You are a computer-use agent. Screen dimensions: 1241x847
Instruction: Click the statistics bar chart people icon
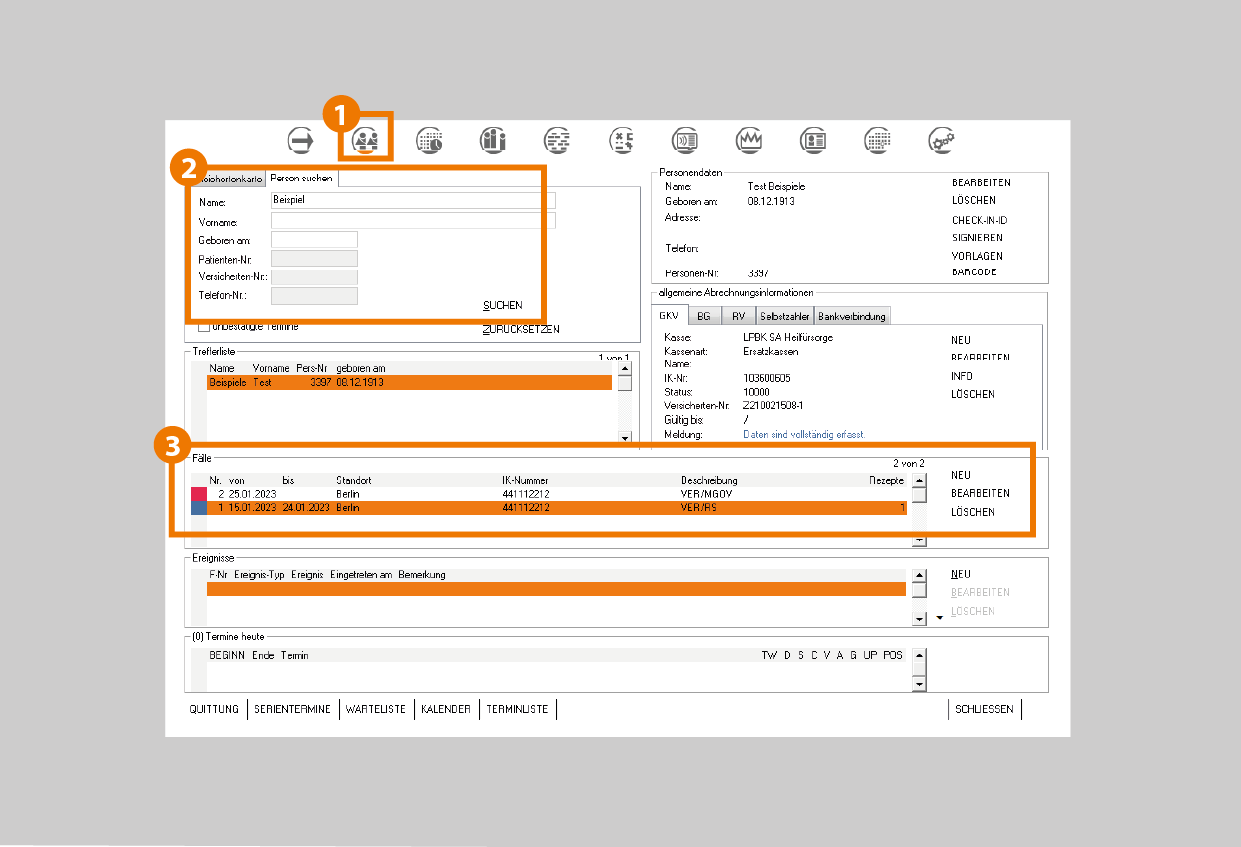pos(494,140)
